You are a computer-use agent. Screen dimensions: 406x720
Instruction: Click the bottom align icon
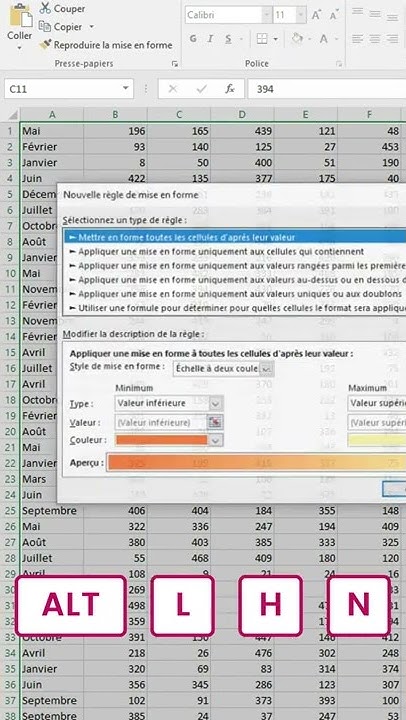392,17
